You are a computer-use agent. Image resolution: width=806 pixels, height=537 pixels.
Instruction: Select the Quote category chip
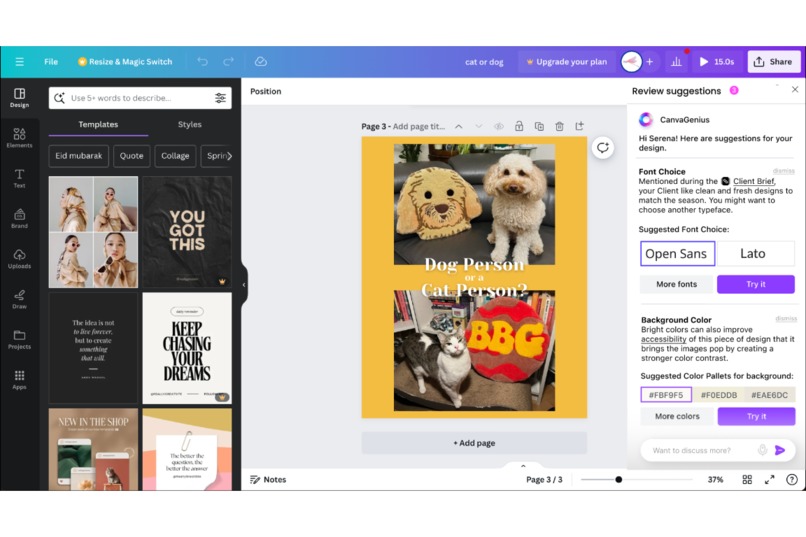[132, 156]
